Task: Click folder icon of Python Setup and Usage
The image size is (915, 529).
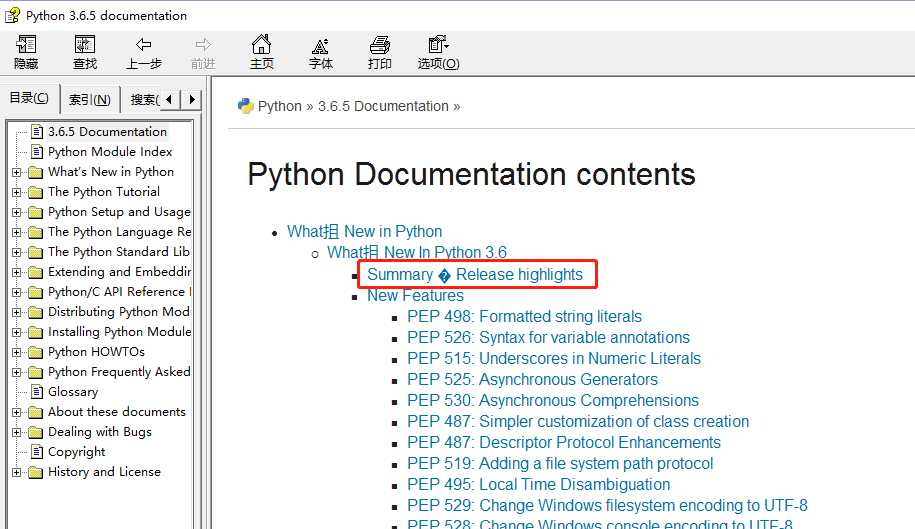Action: (x=36, y=212)
